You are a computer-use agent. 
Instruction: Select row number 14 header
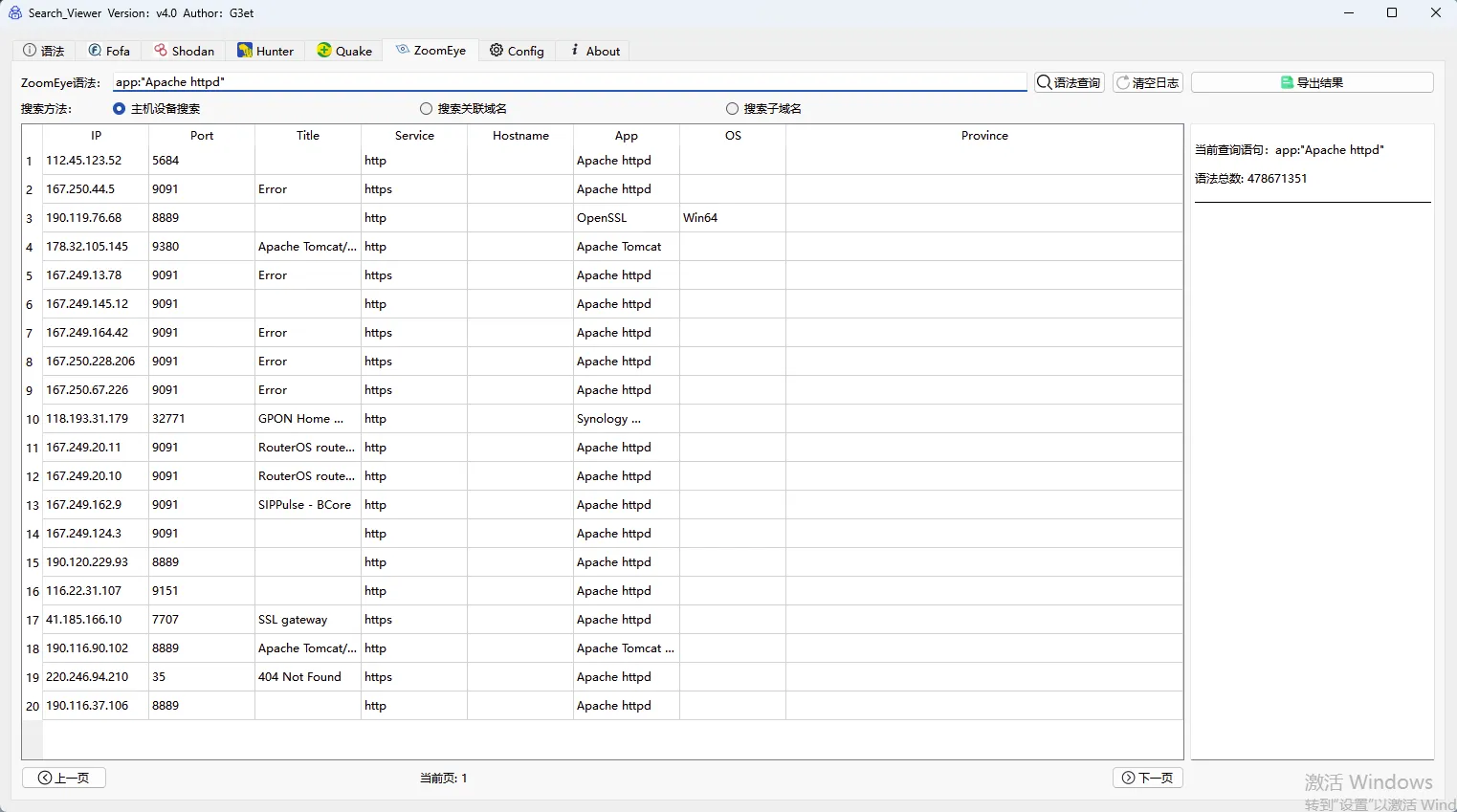33,534
